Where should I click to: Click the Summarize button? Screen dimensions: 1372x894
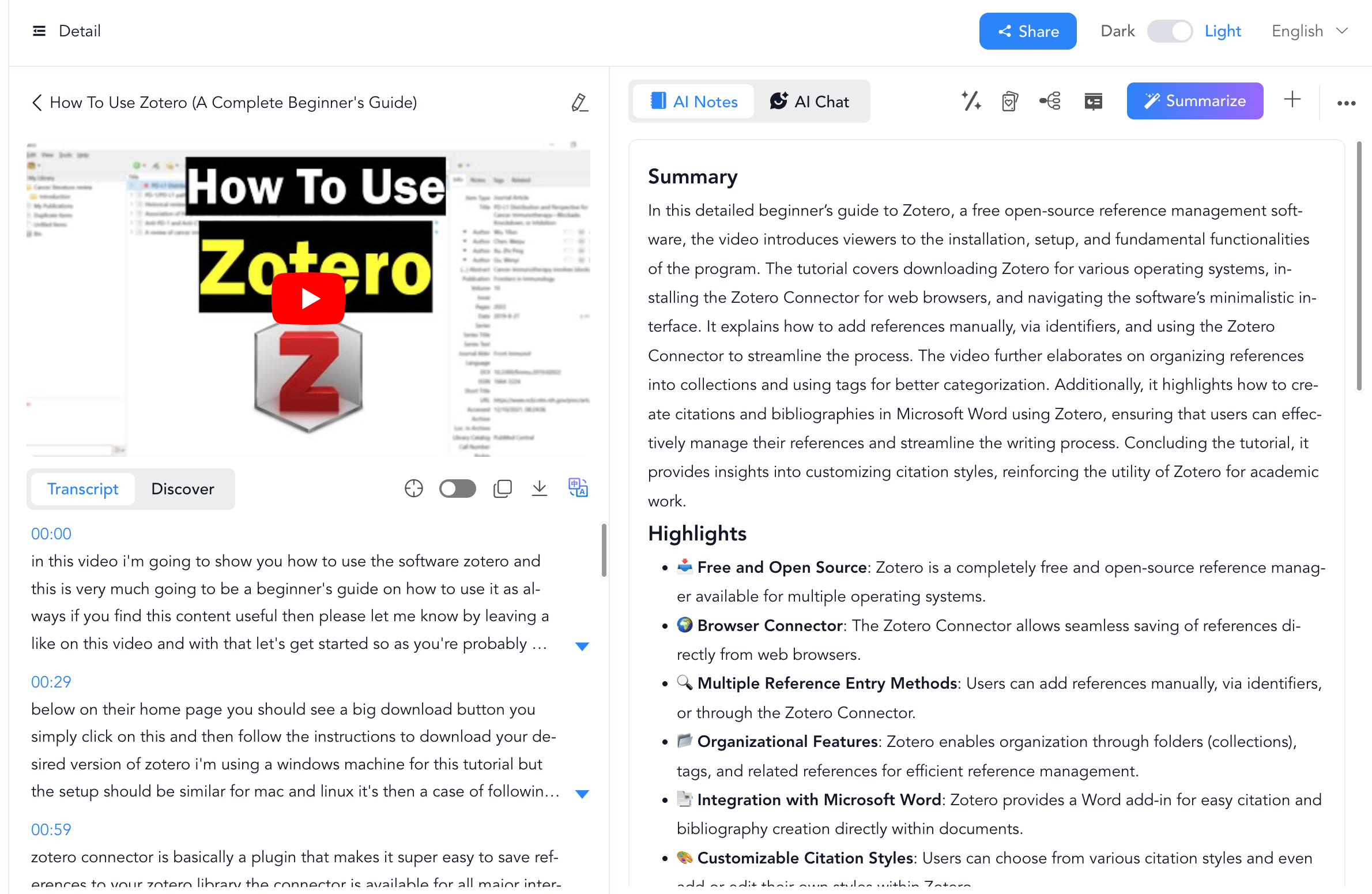click(x=1196, y=100)
